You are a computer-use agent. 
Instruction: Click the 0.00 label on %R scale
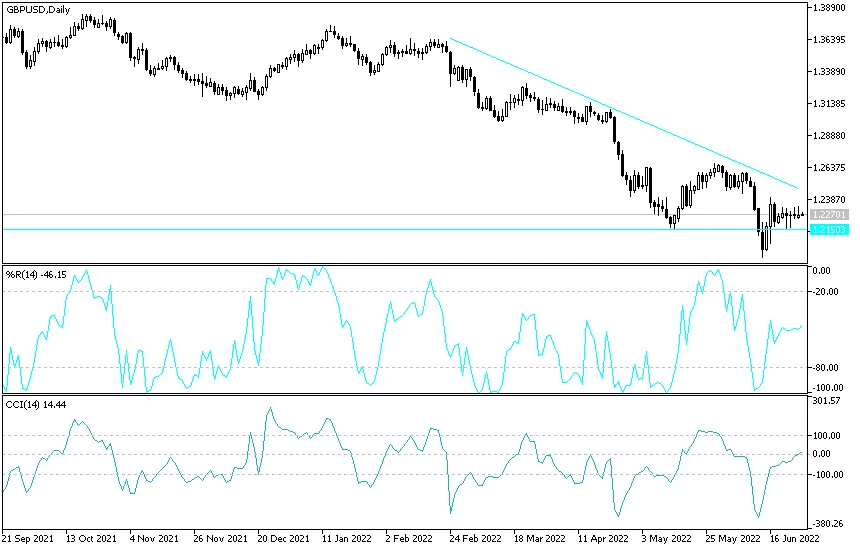(822, 271)
